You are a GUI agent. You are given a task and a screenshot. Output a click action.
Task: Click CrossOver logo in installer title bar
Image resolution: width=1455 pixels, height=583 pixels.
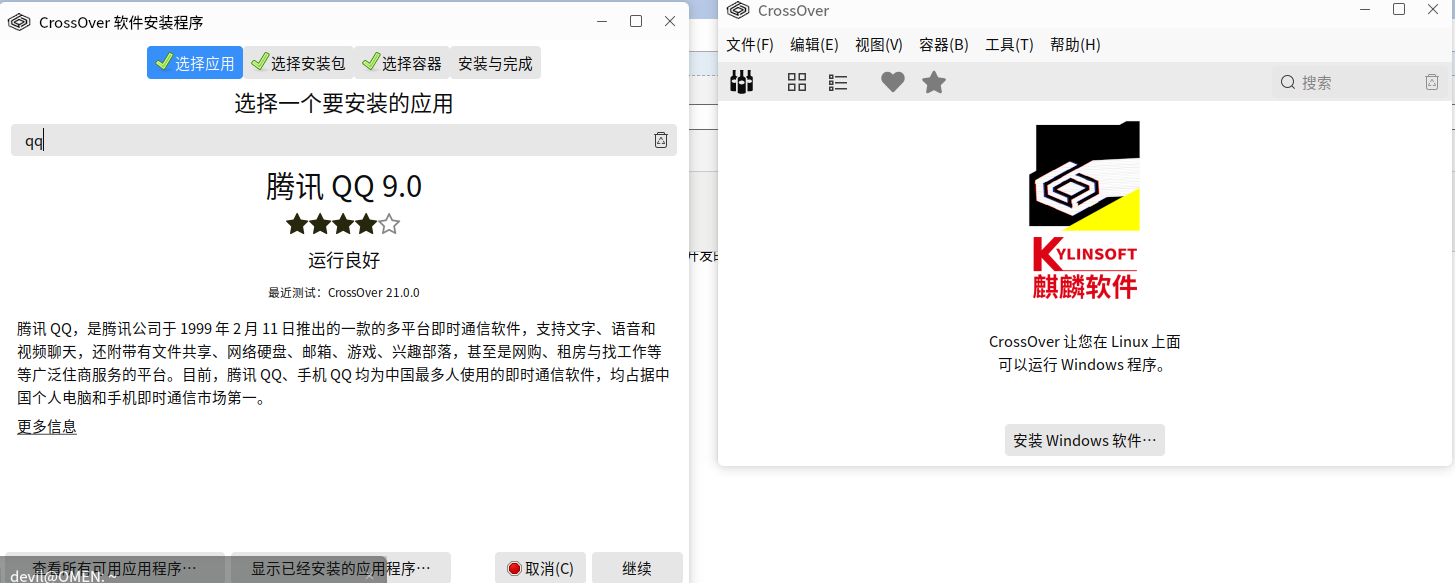point(19,22)
